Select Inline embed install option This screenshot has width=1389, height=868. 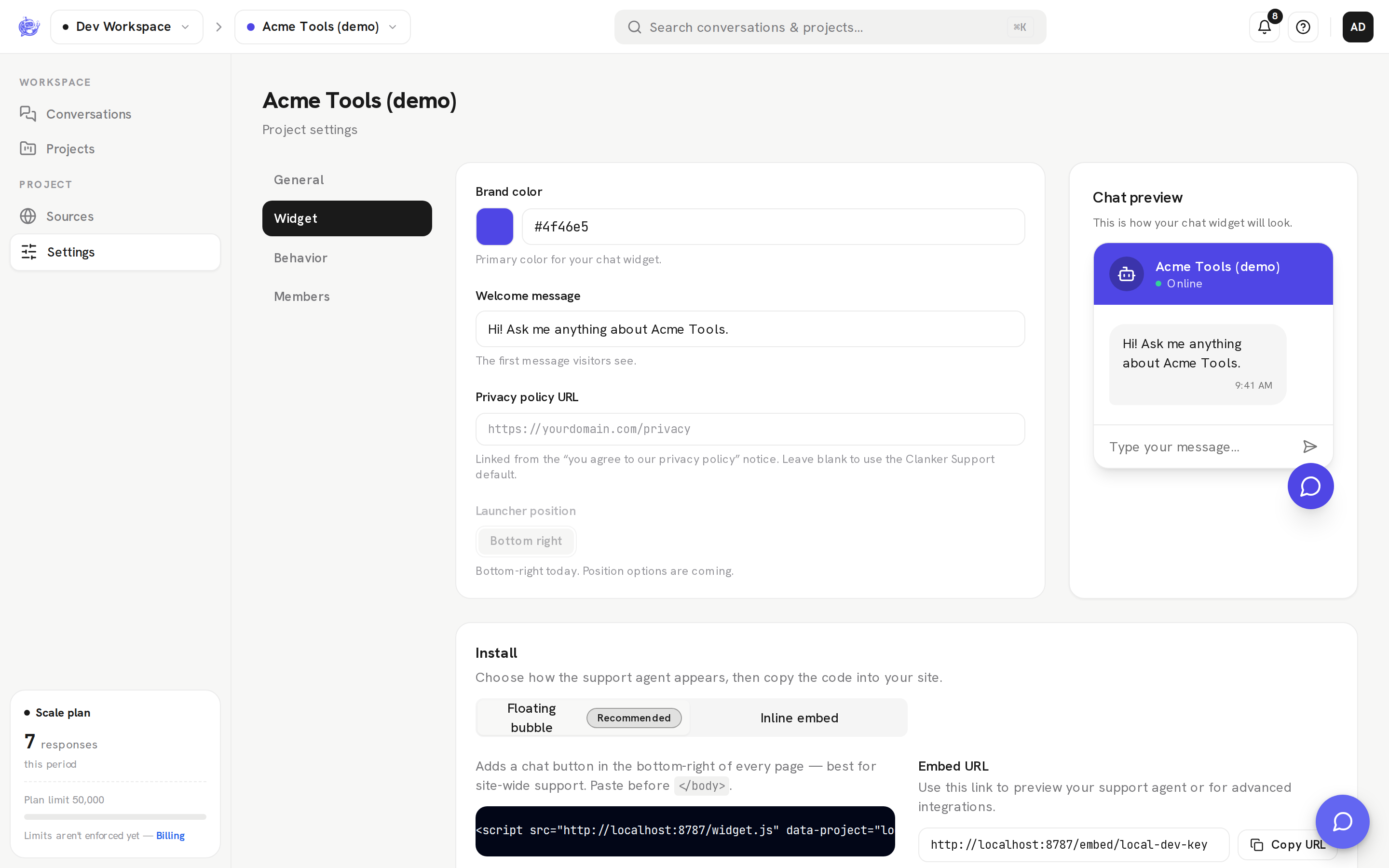(799, 718)
